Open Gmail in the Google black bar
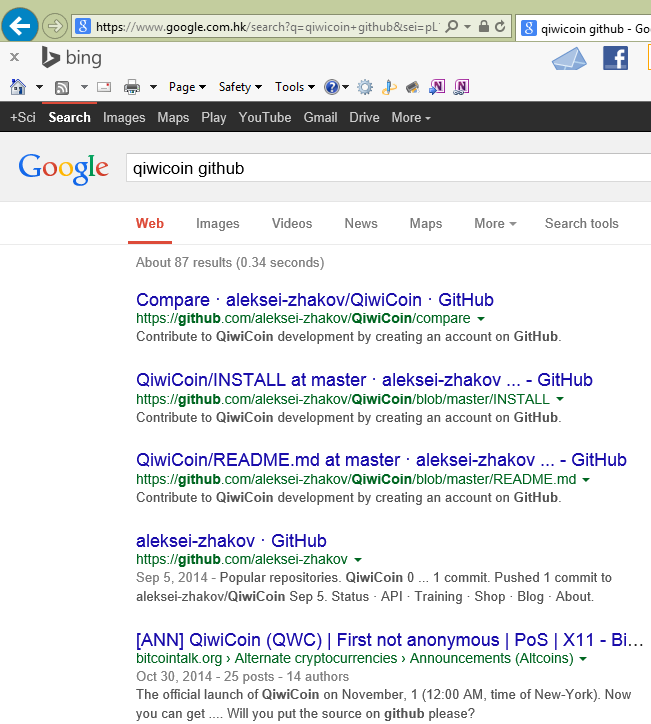This screenshot has height=724, width=651. [x=320, y=117]
